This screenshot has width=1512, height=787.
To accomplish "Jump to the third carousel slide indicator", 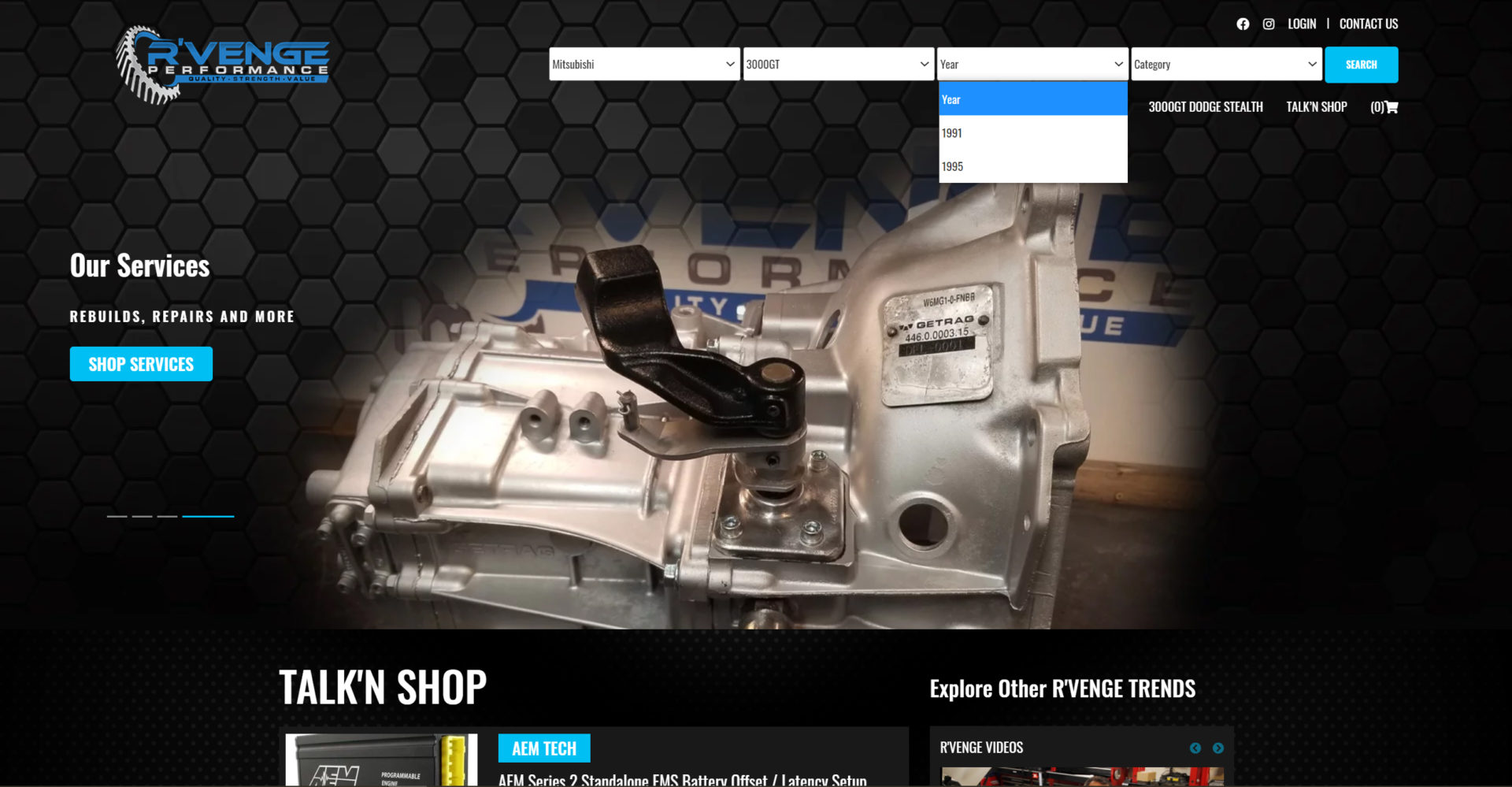I will coord(167,516).
